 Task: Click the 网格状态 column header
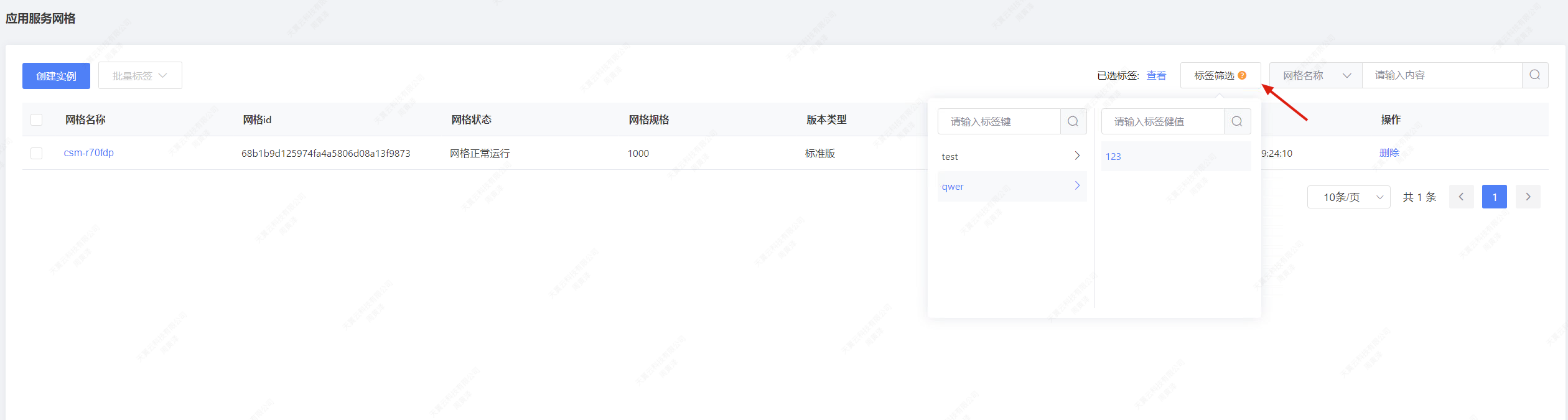coord(471,119)
